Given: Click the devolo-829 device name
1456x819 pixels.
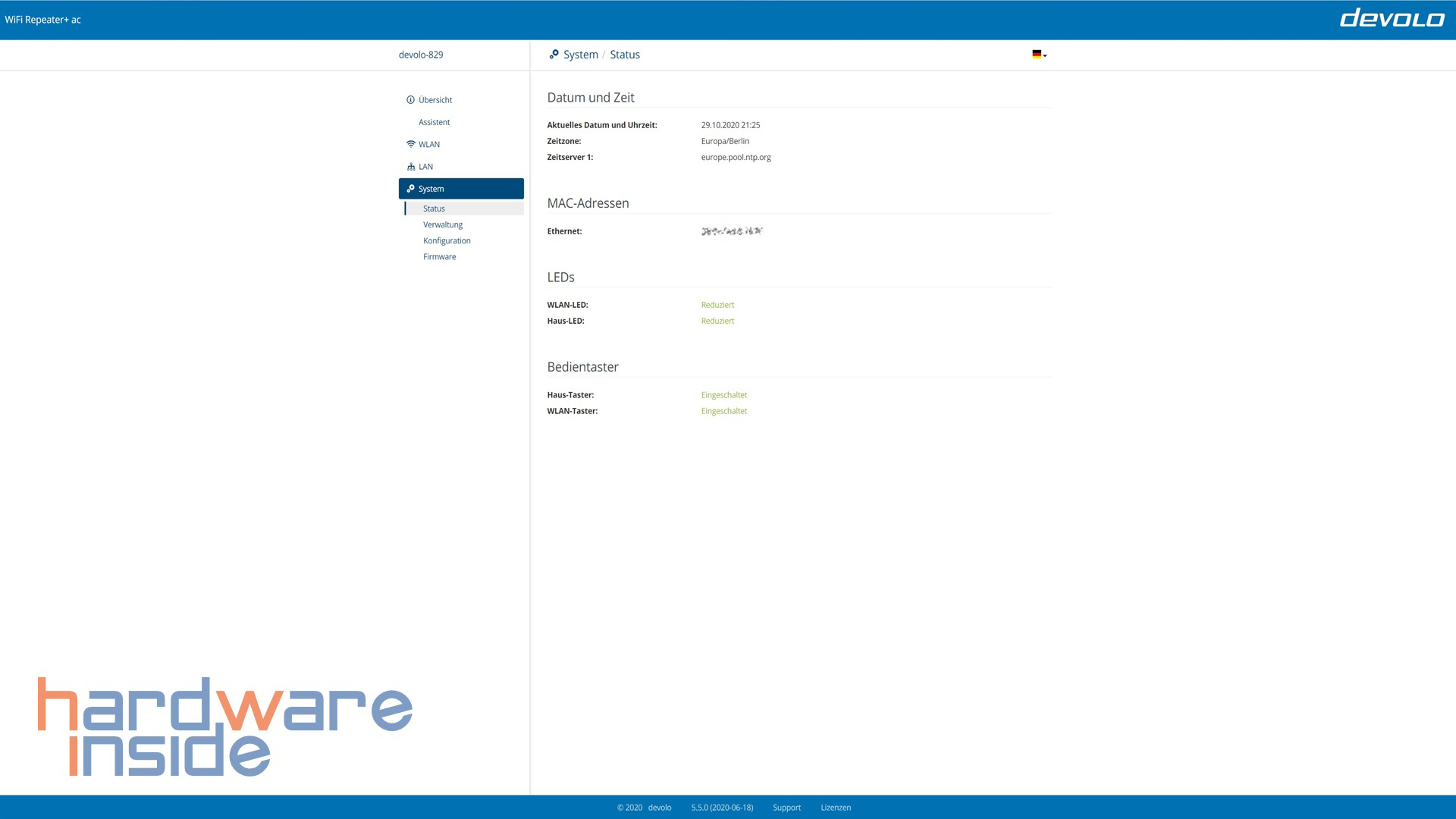Looking at the screenshot, I should coord(421,55).
